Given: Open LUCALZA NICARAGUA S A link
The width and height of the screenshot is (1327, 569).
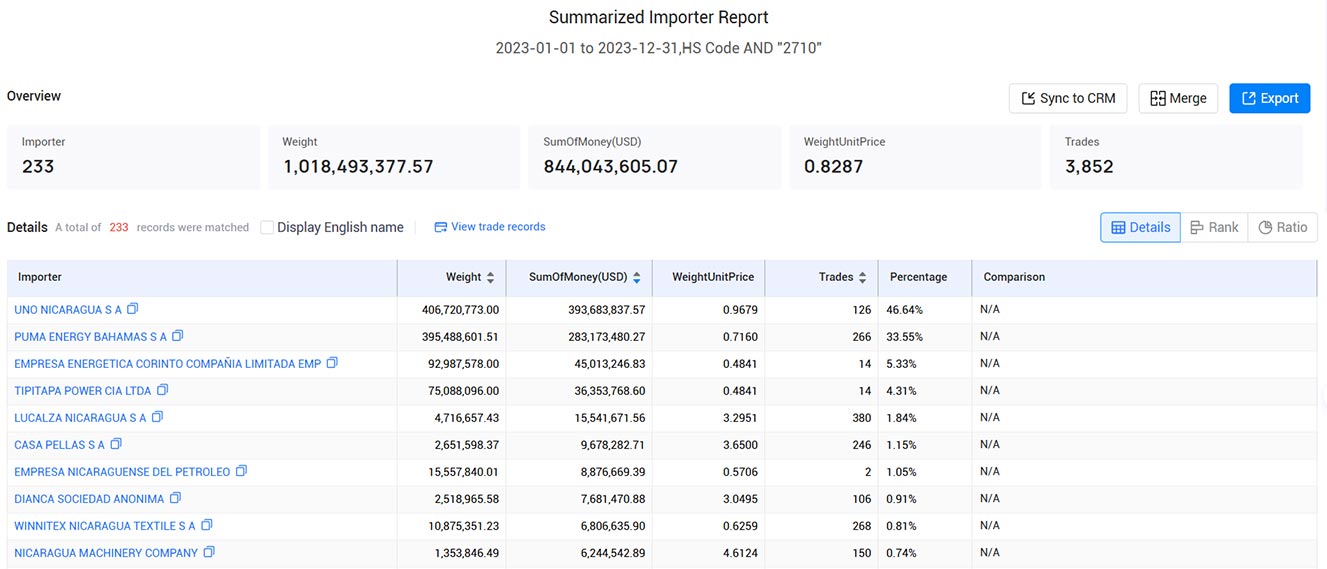Looking at the screenshot, I should coord(80,418).
